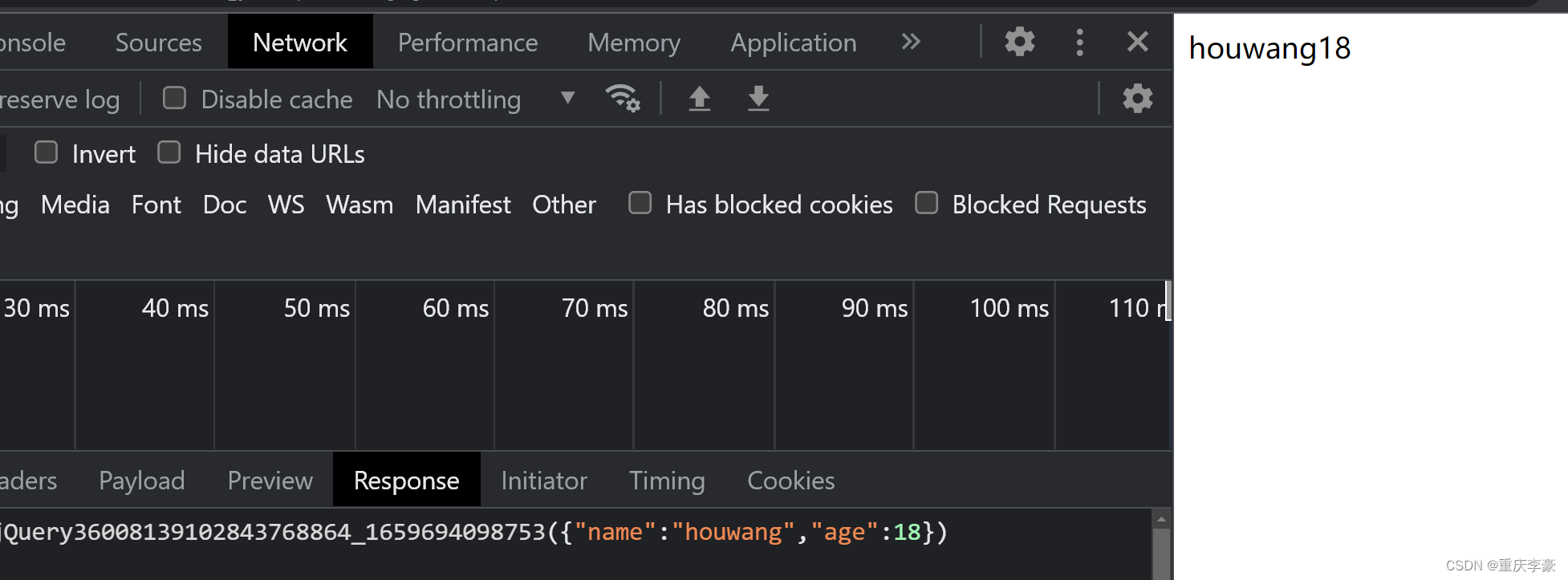Image resolution: width=1568 pixels, height=580 pixels.
Task: Click the 50 ms timeline marker
Action: pyautogui.click(x=317, y=308)
